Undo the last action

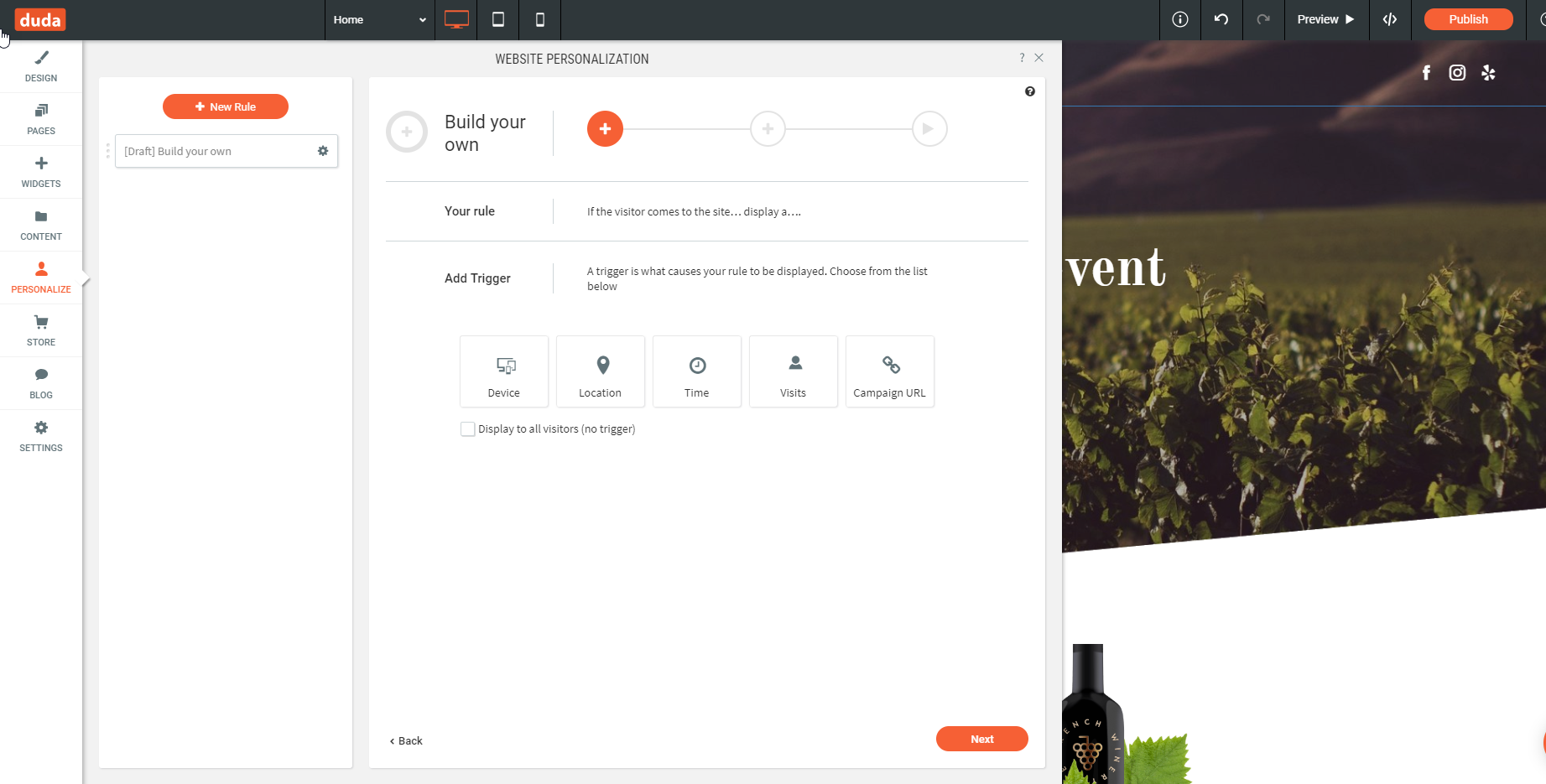point(1221,19)
